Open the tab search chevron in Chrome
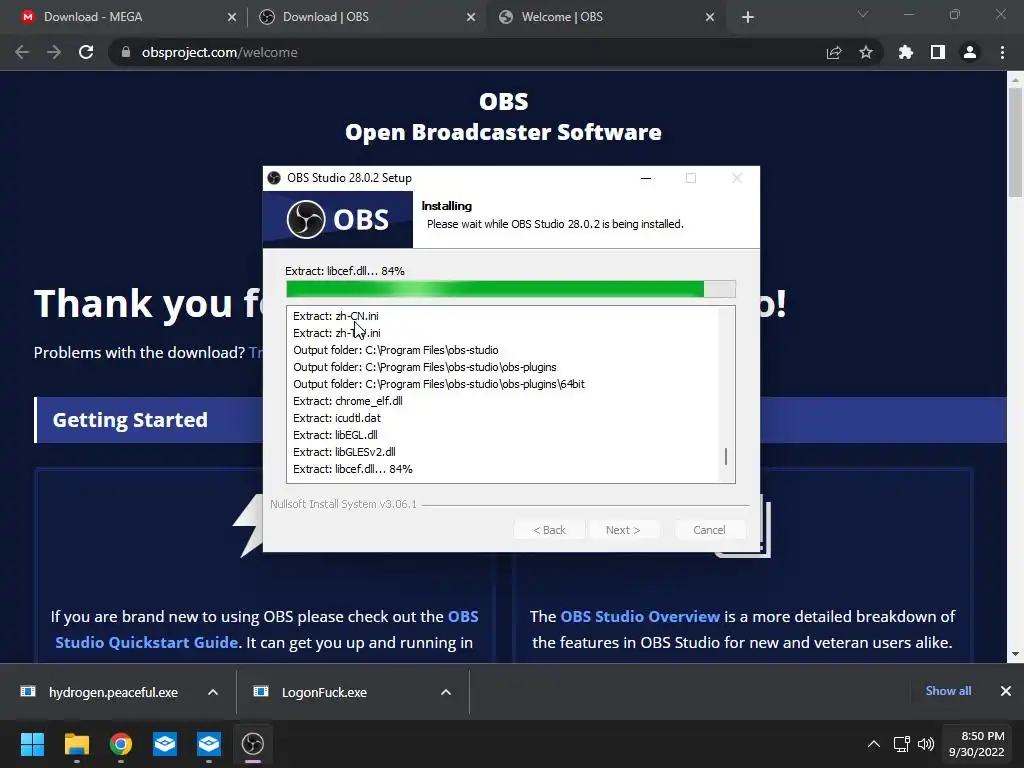Image resolution: width=1024 pixels, height=768 pixels. 863,14
